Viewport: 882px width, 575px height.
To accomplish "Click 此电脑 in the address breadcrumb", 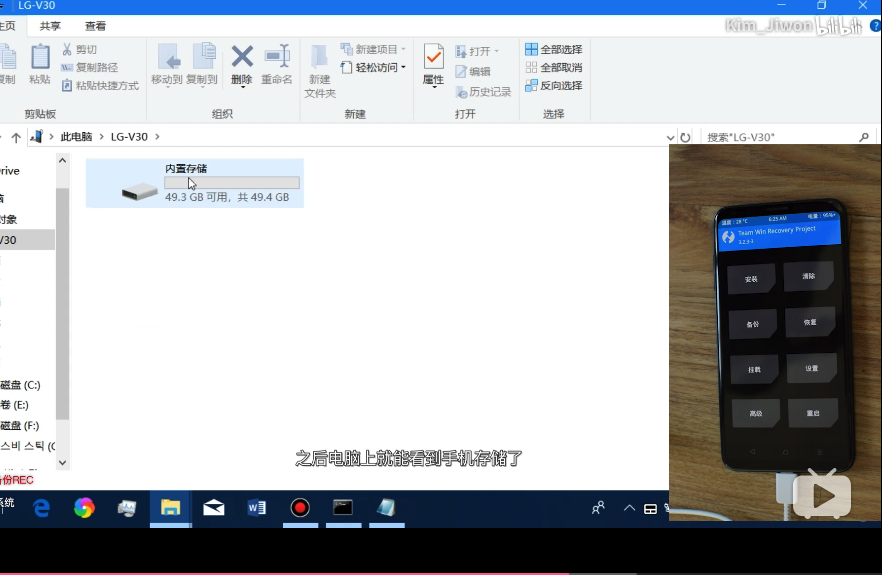I will [76, 137].
